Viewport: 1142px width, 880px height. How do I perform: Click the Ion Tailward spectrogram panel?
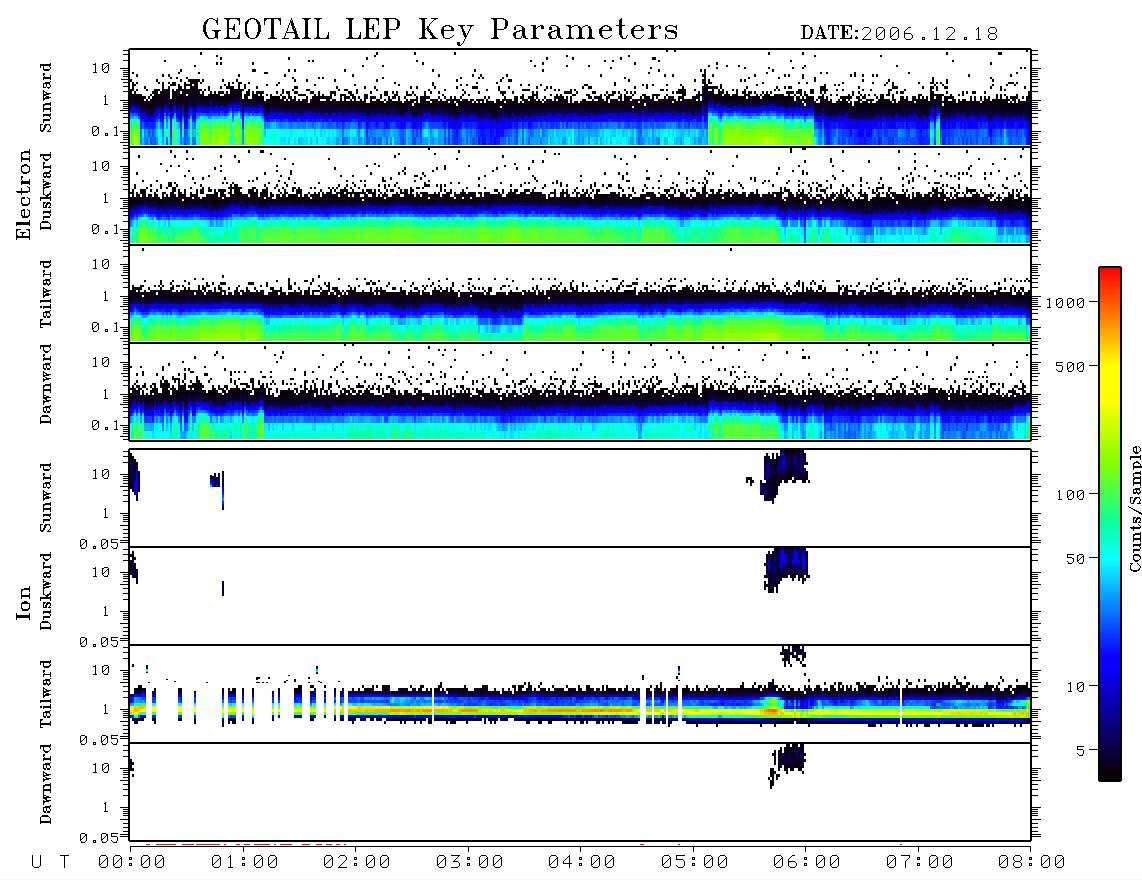click(580, 694)
